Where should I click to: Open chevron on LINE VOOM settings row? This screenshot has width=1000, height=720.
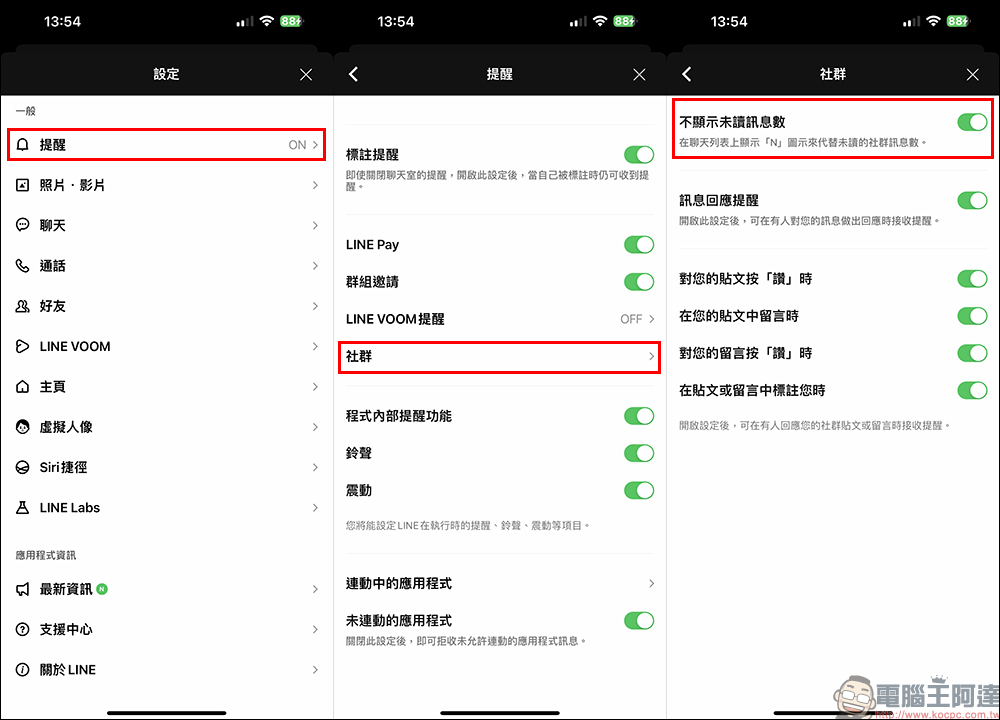[315, 346]
